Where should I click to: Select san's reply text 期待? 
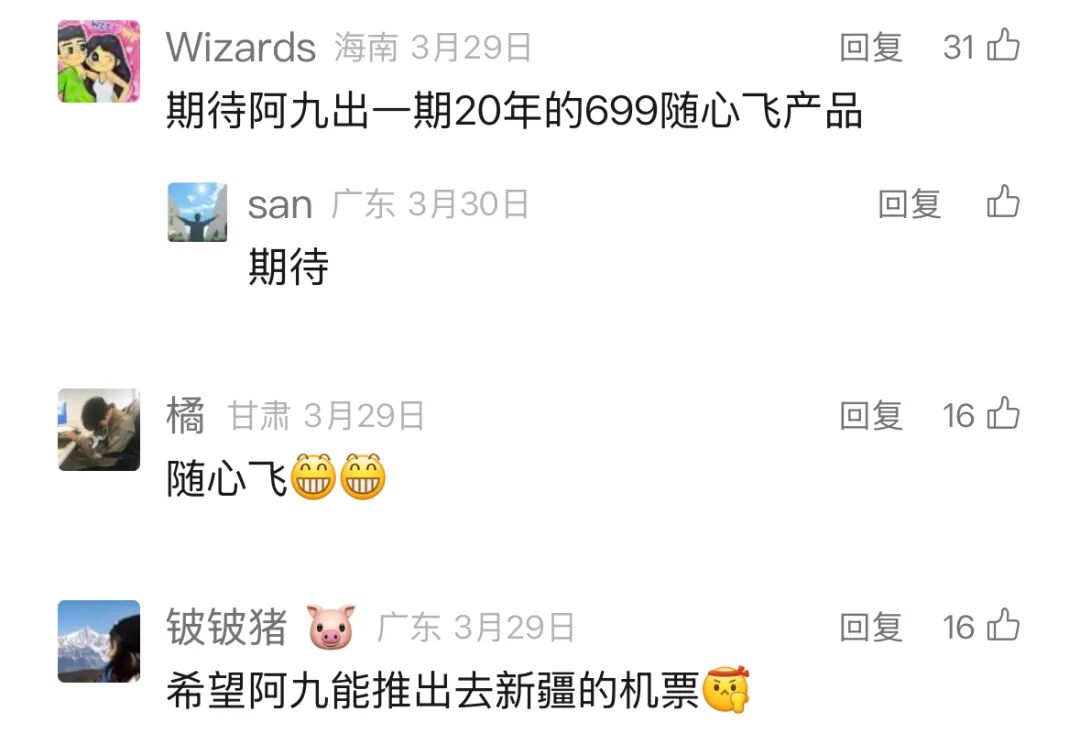[x=288, y=267]
